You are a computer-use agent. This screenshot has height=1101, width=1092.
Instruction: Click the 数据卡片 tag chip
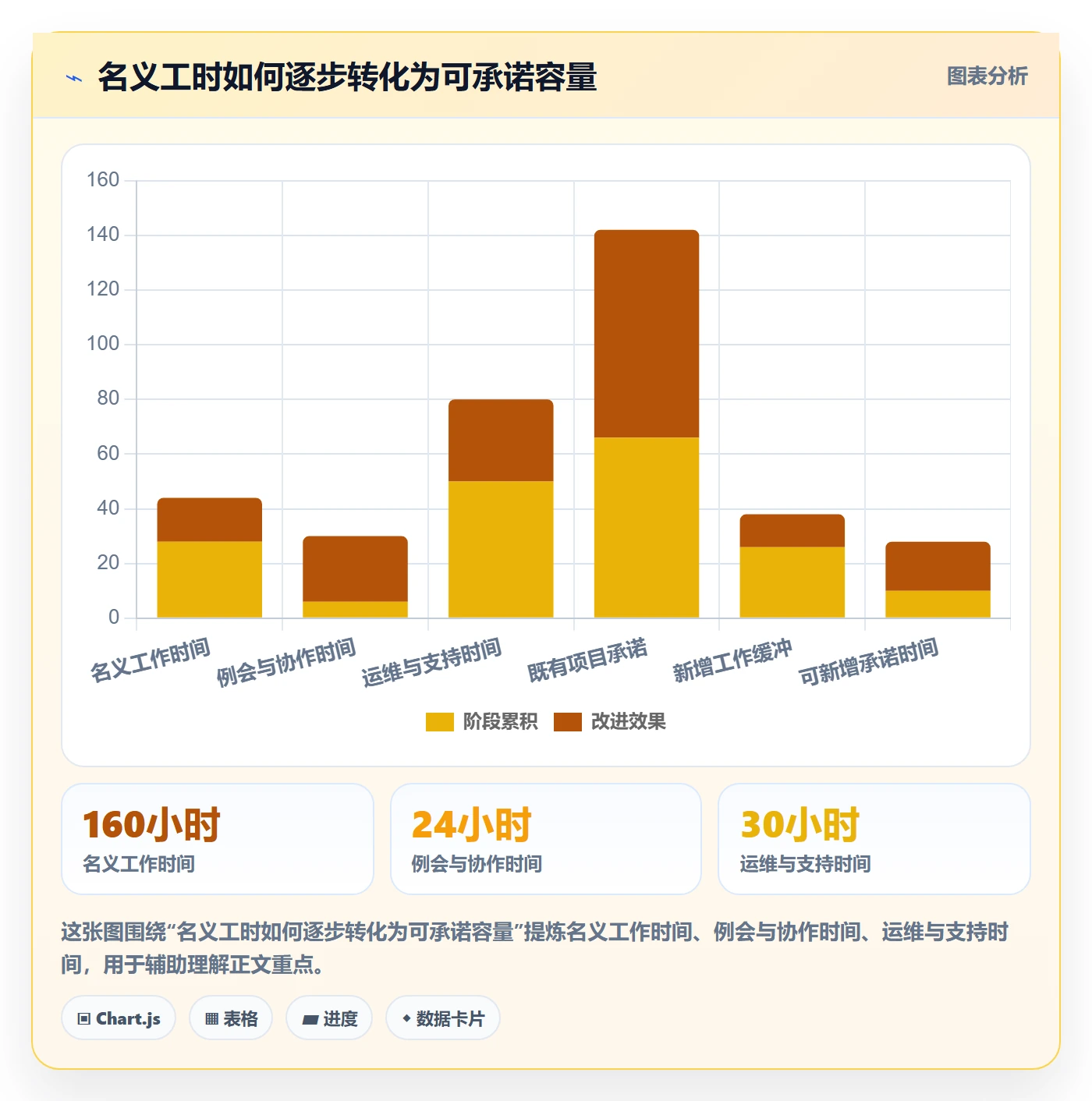pyautogui.click(x=443, y=1018)
